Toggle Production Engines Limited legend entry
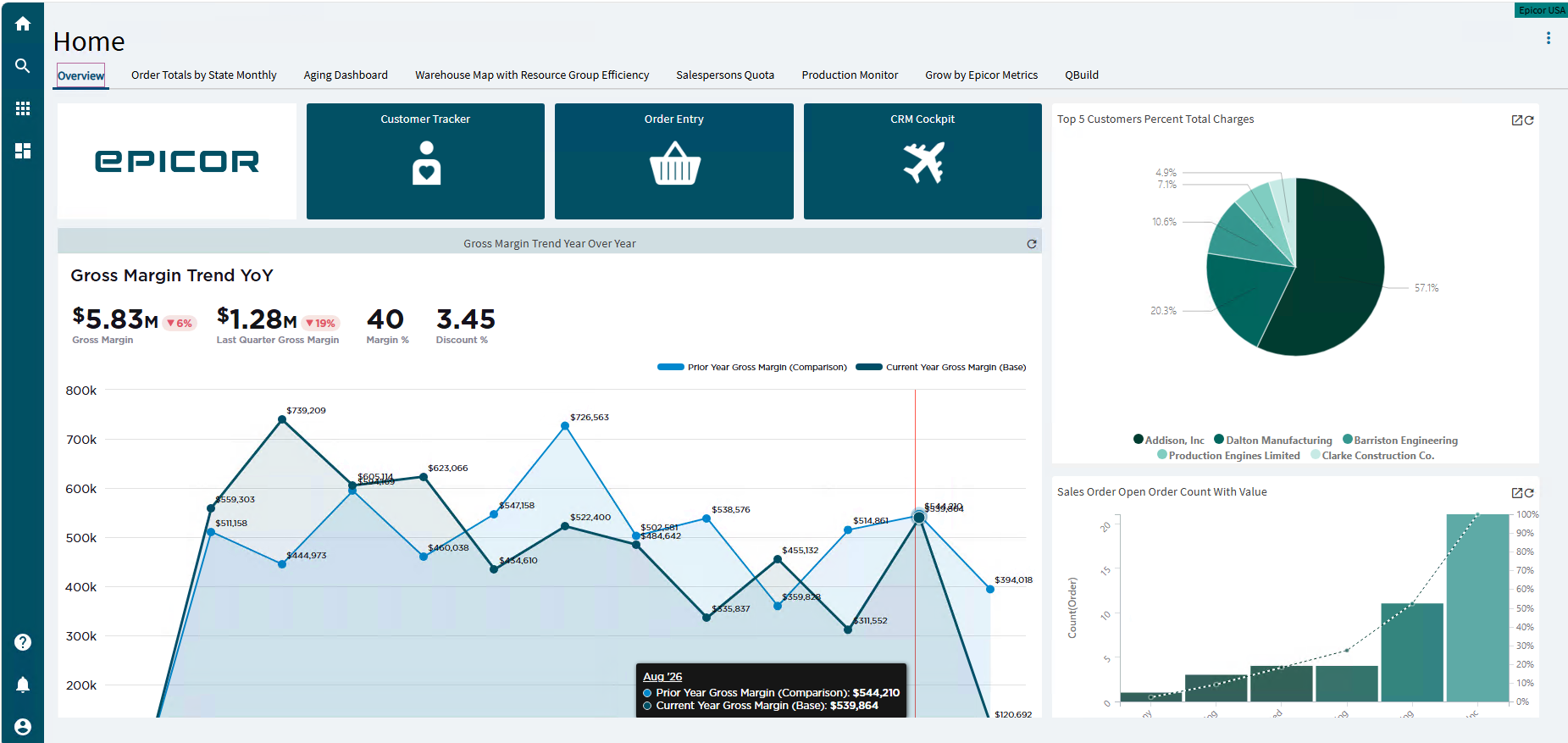The height and width of the screenshot is (743, 1568). (x=1228, y=455)
